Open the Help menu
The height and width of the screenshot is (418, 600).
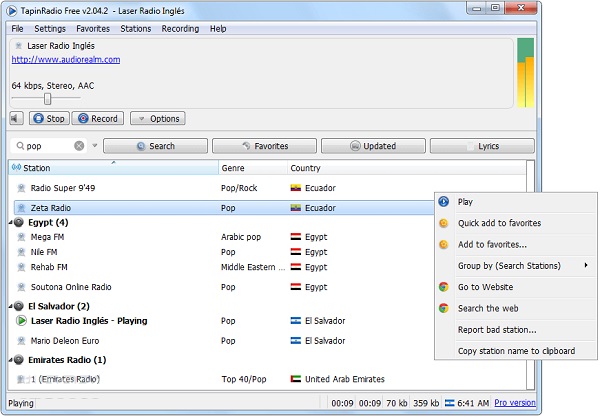(218, 29)
